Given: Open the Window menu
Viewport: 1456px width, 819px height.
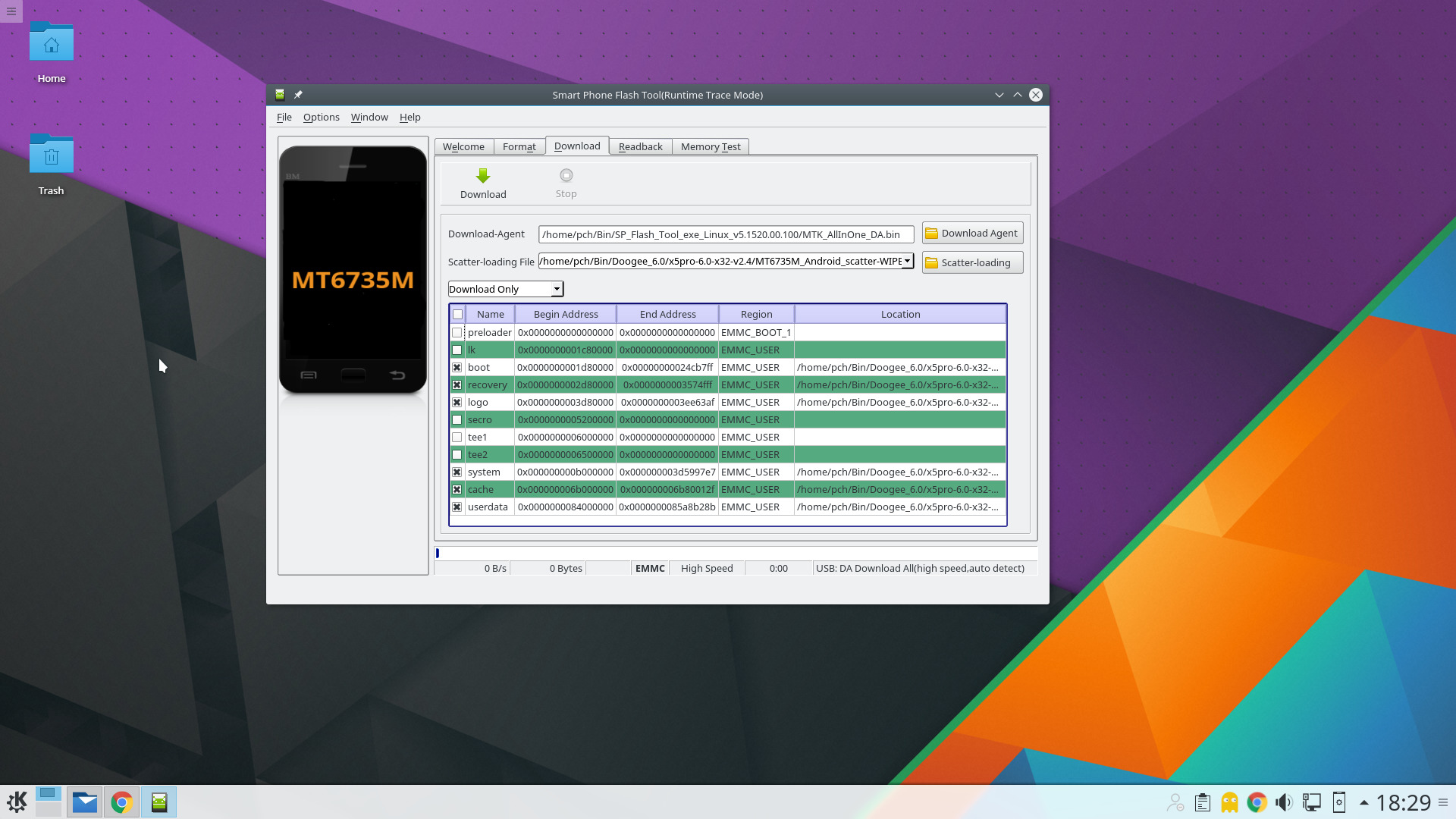Looking at the screenshot, I should pos(369,117).
